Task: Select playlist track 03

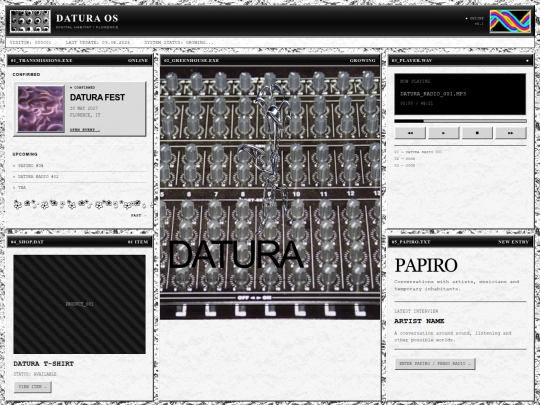Action: click(x=405, y=166)
